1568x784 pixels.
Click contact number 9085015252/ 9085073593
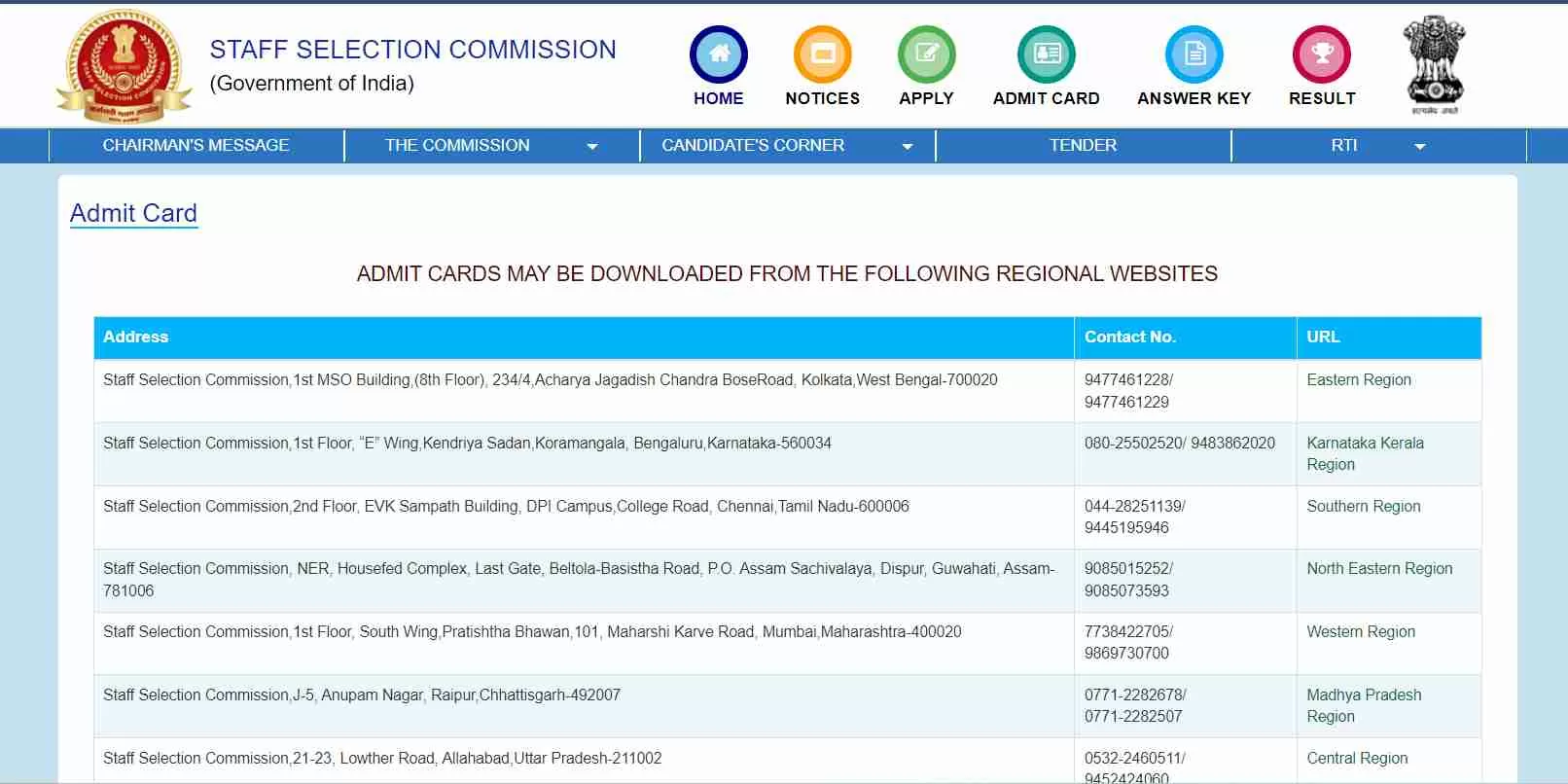[1128, 580]
